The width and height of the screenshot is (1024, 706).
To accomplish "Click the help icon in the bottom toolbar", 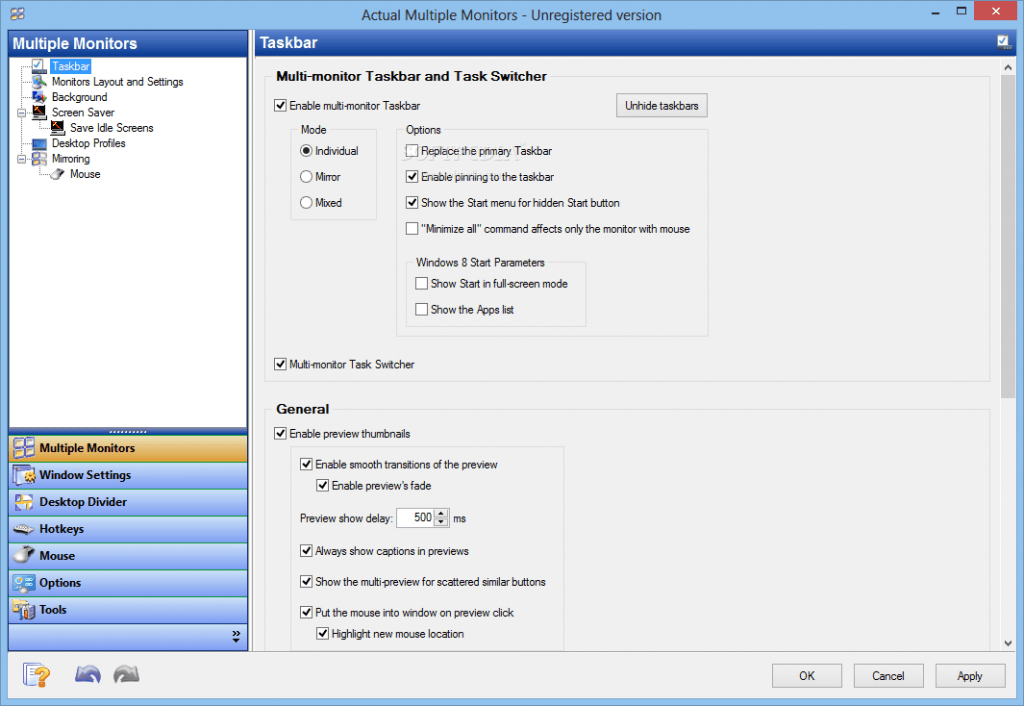I will click(x=36, y=674).
